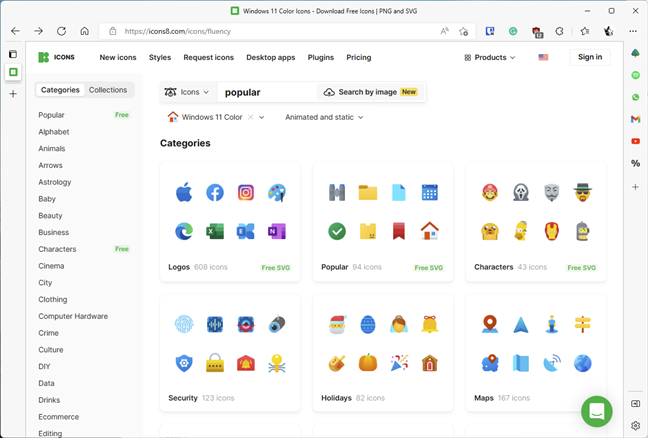
Task: Expand the Products menu
Action: (490, 57)
